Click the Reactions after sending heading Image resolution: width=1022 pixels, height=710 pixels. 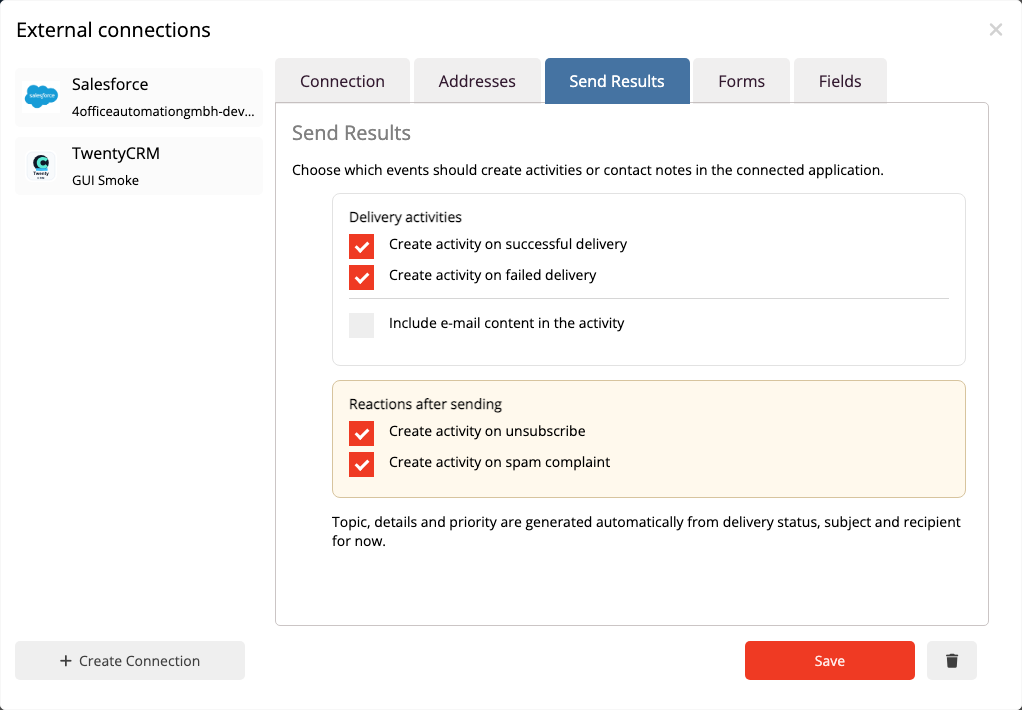coord(426,404)
